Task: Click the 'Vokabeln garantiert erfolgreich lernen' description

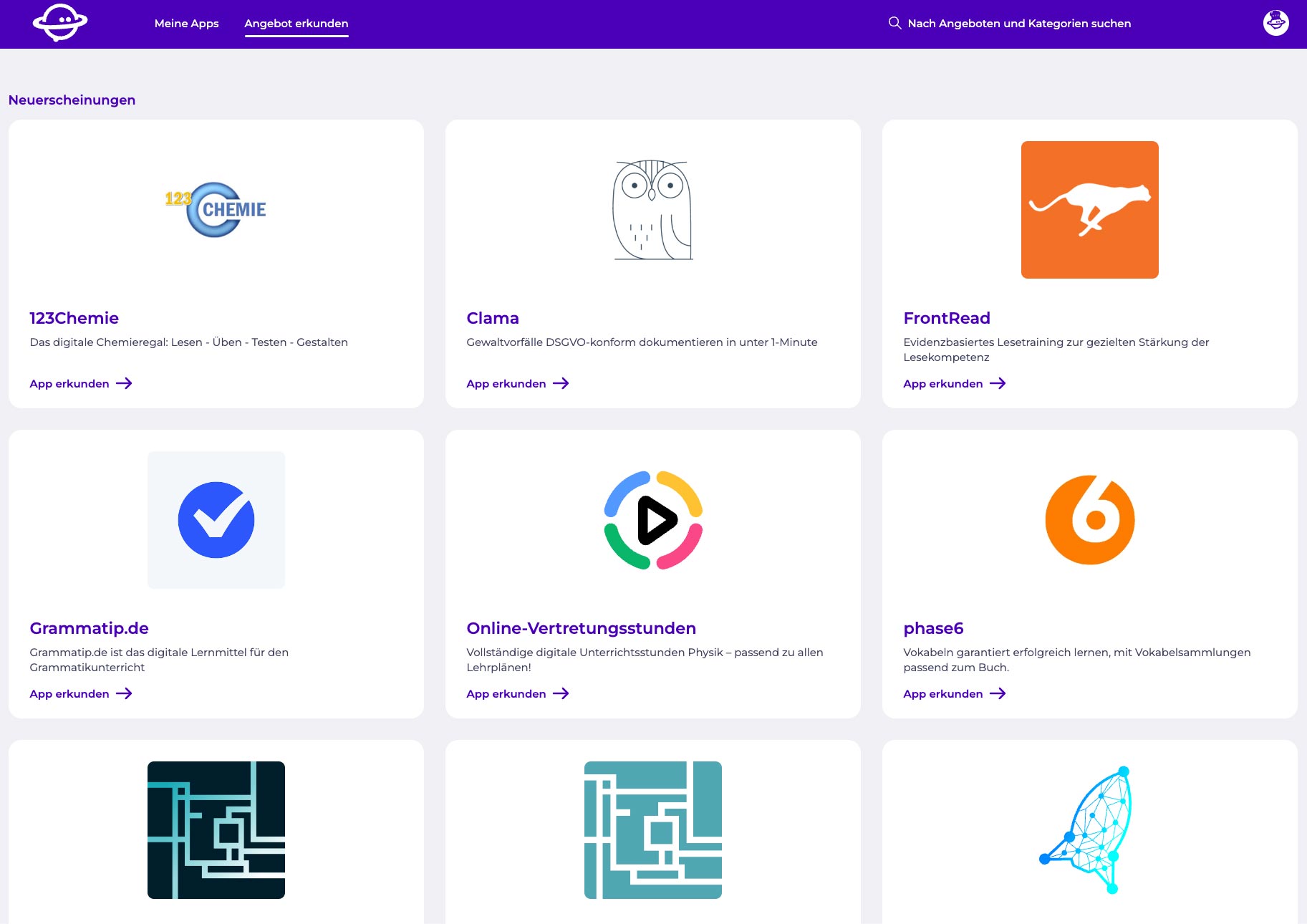Action: click(1076, 660)
